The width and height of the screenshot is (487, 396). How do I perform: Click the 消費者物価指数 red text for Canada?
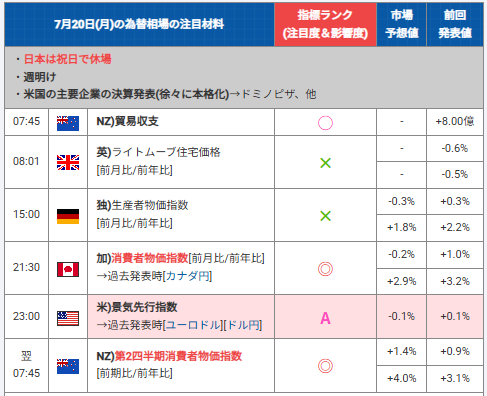pos(150,258)
